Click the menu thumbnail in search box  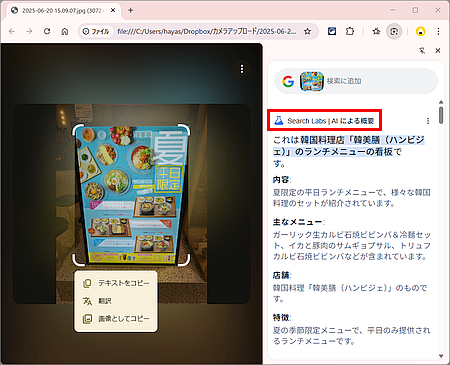(x=312, y=81)
